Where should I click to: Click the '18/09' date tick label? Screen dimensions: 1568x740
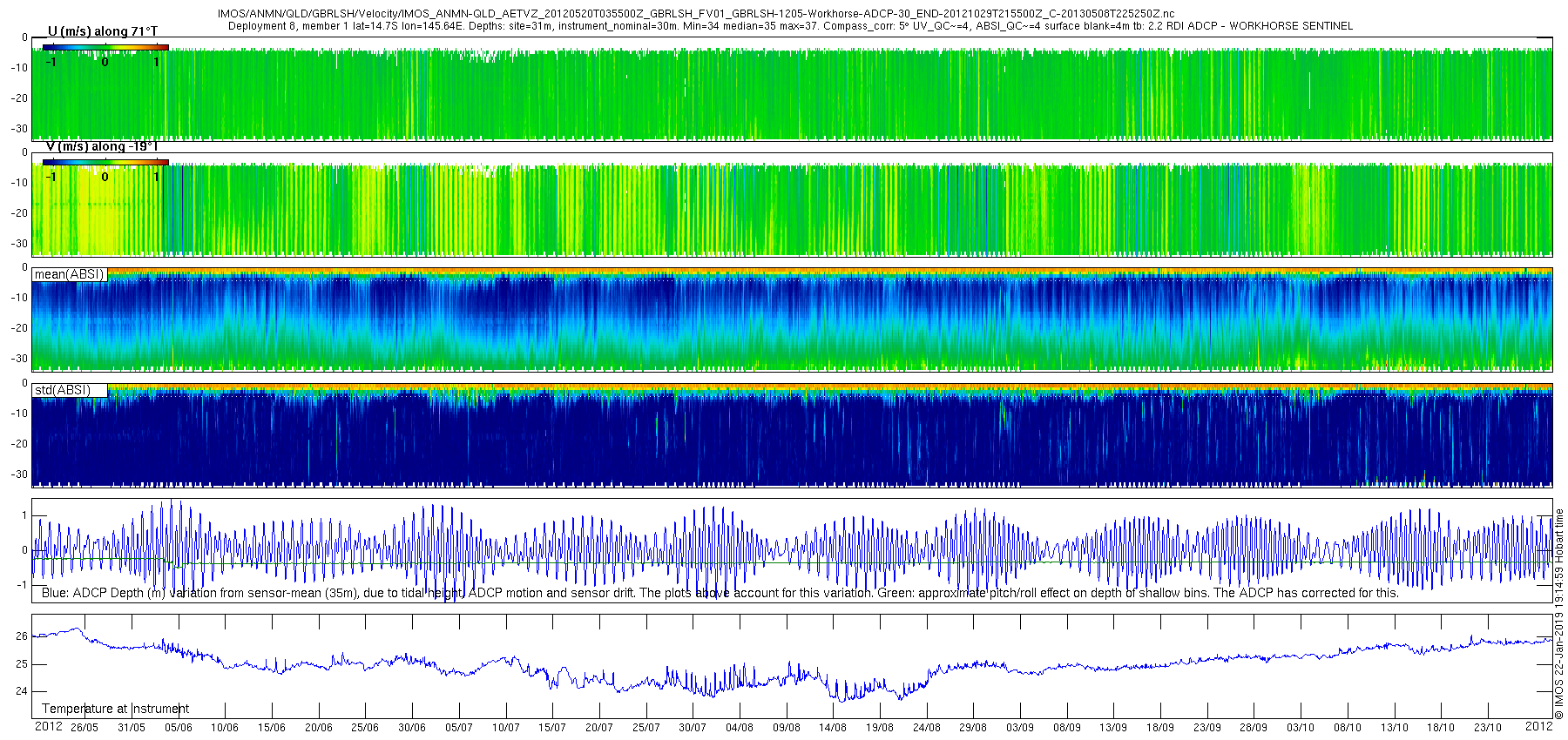[1160, 728]
